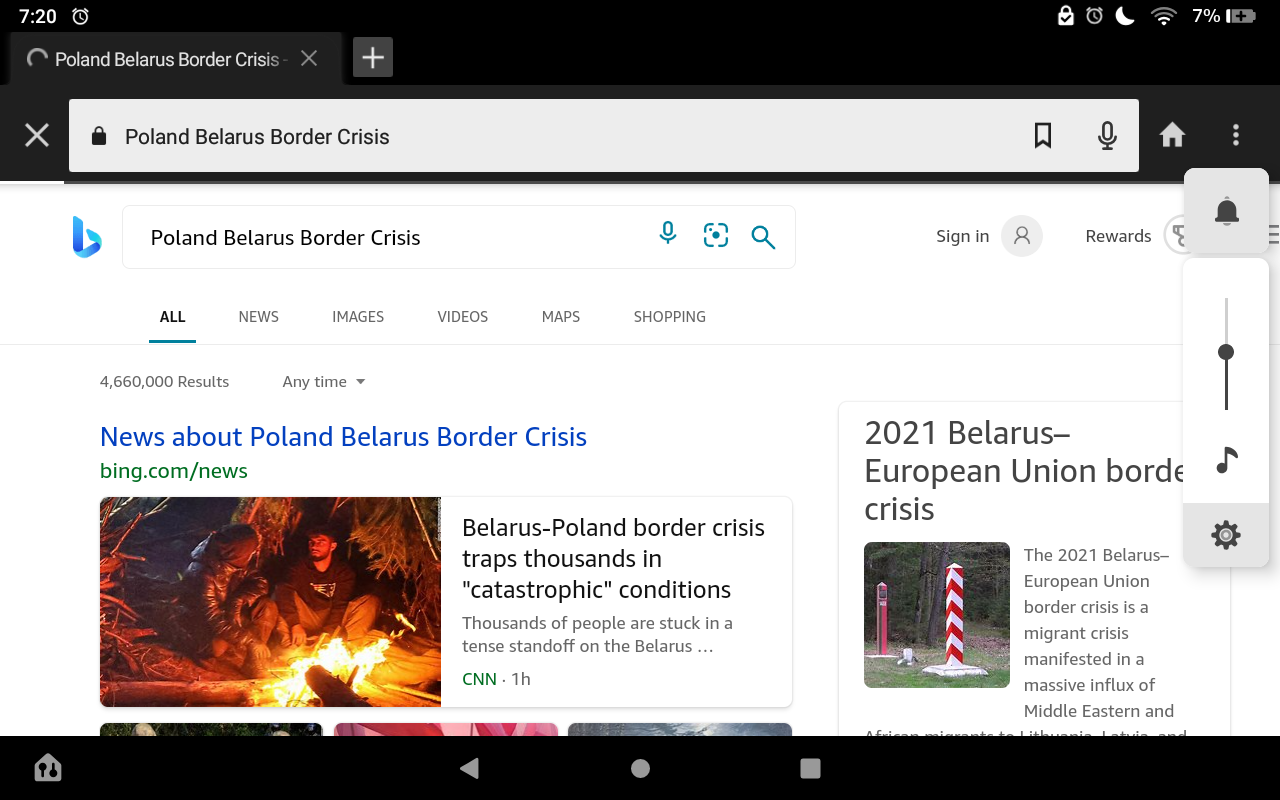Screen dimensions: 1280x800
Task: Open the campfire news thumbnail
Action: click(270, 602)
